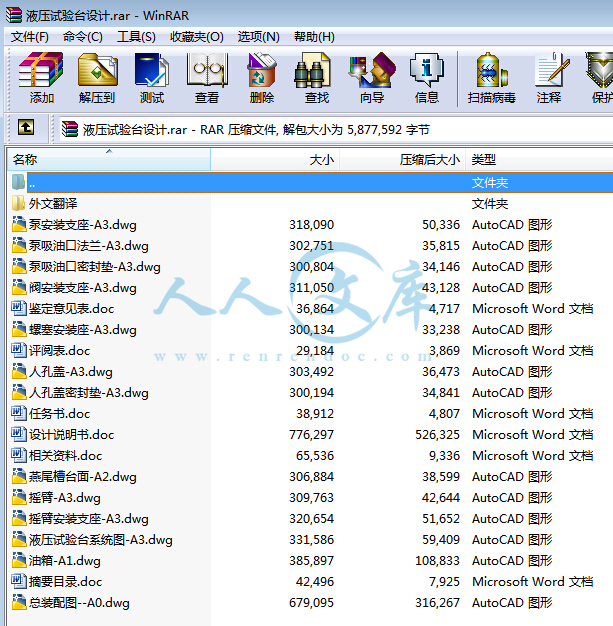Open the 选项(N) menu

(x=258, y=37)
